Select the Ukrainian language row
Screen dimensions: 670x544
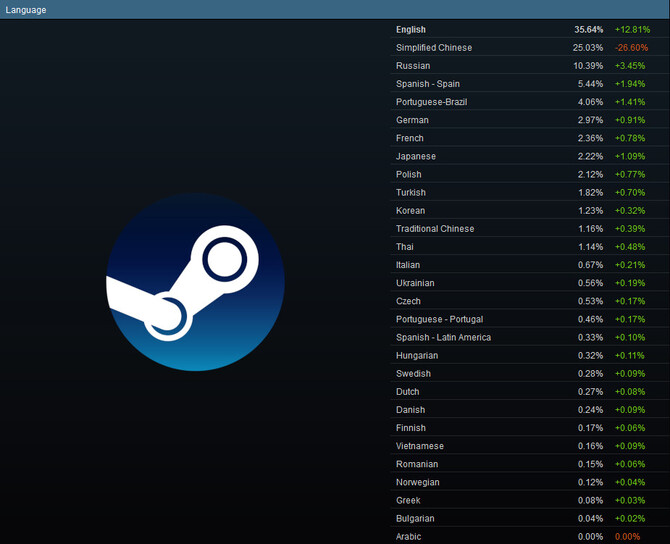530,283
